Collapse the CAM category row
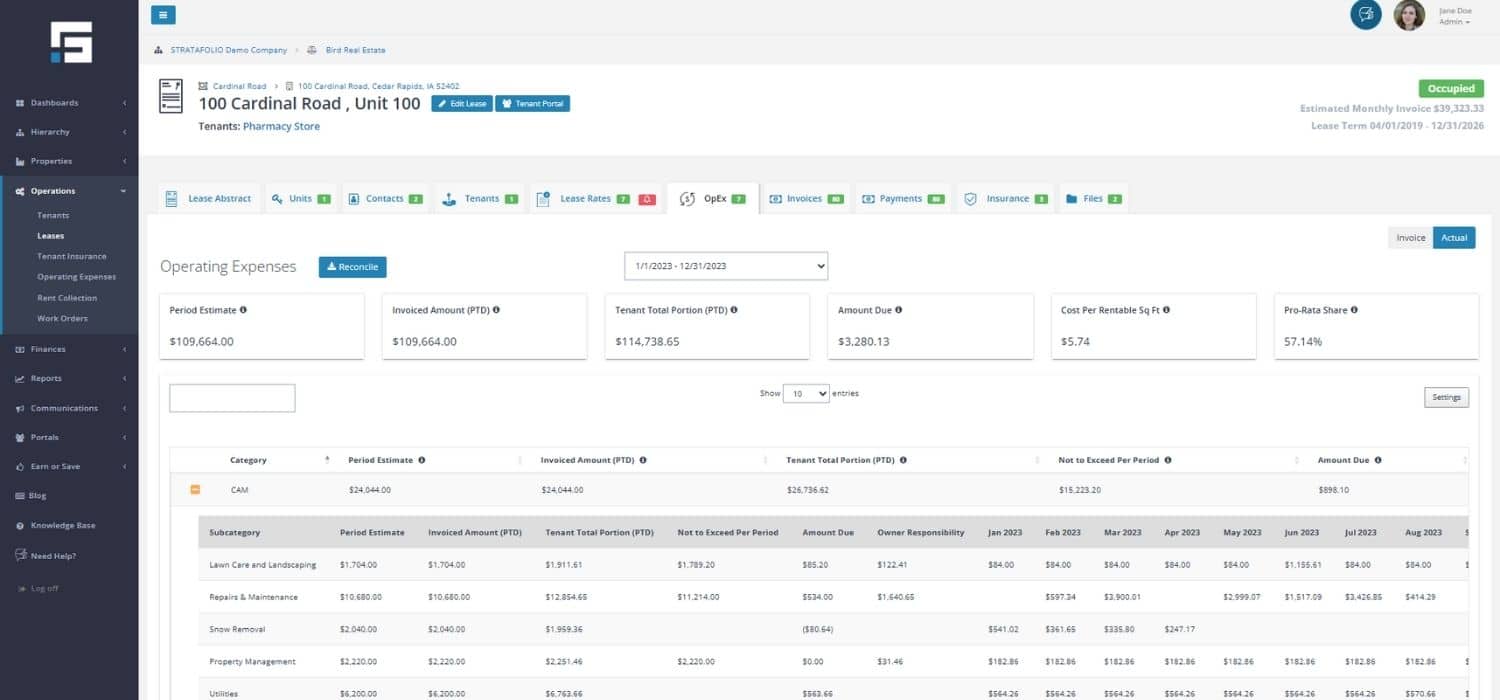Image resolution: width=1500 pixels, height=700 pixels. [195, 490]
